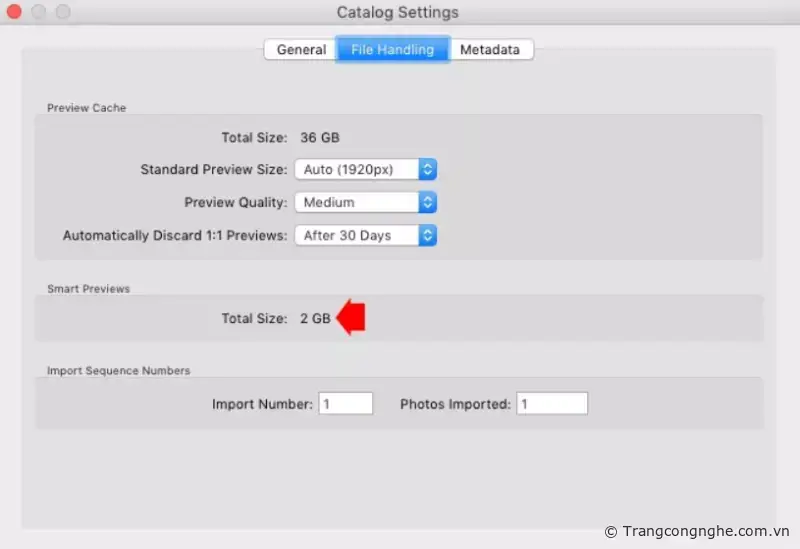Image resolution: width=800 pixels, height=549 pixels.
Task: Open the Standard Preview Size dropdown
Action: tap(366, 170)
